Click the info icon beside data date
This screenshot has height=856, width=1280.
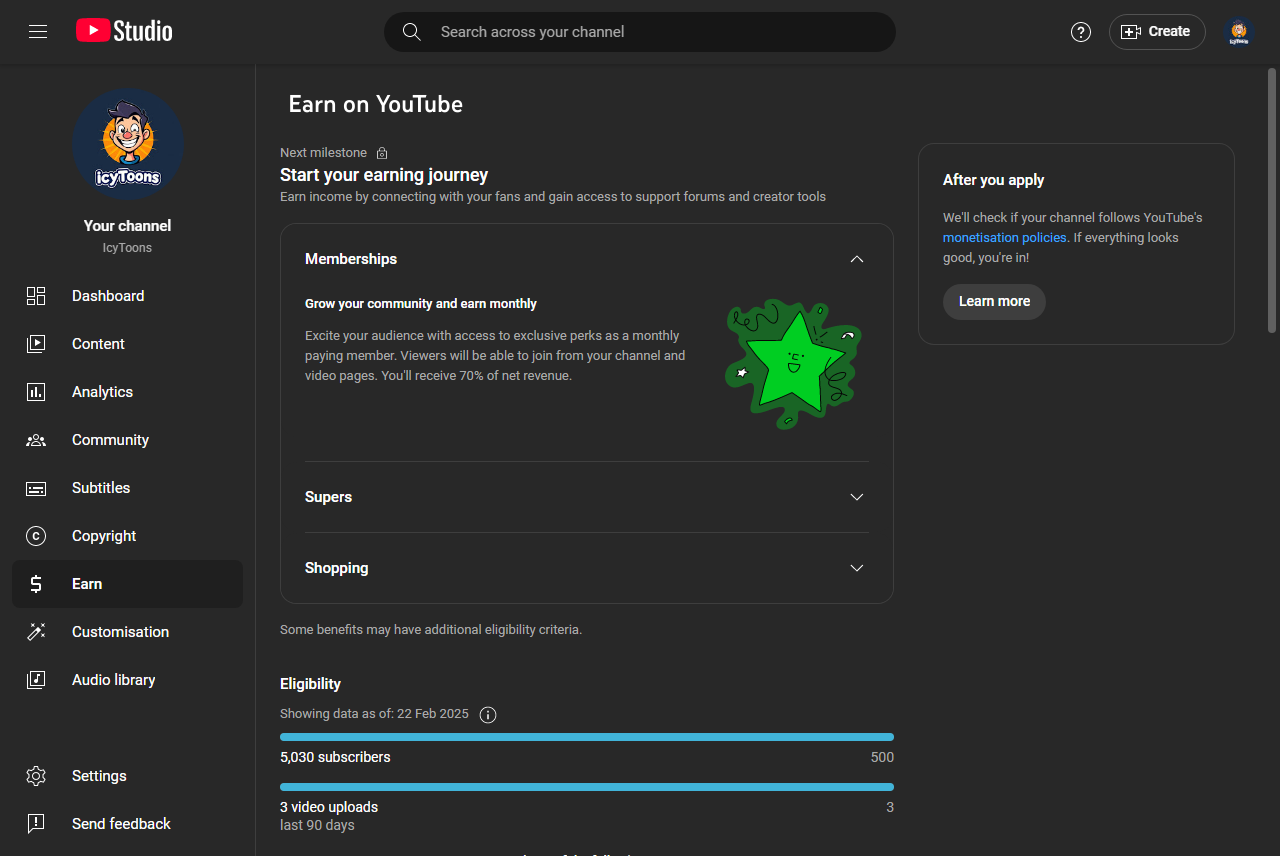point(488,714)
